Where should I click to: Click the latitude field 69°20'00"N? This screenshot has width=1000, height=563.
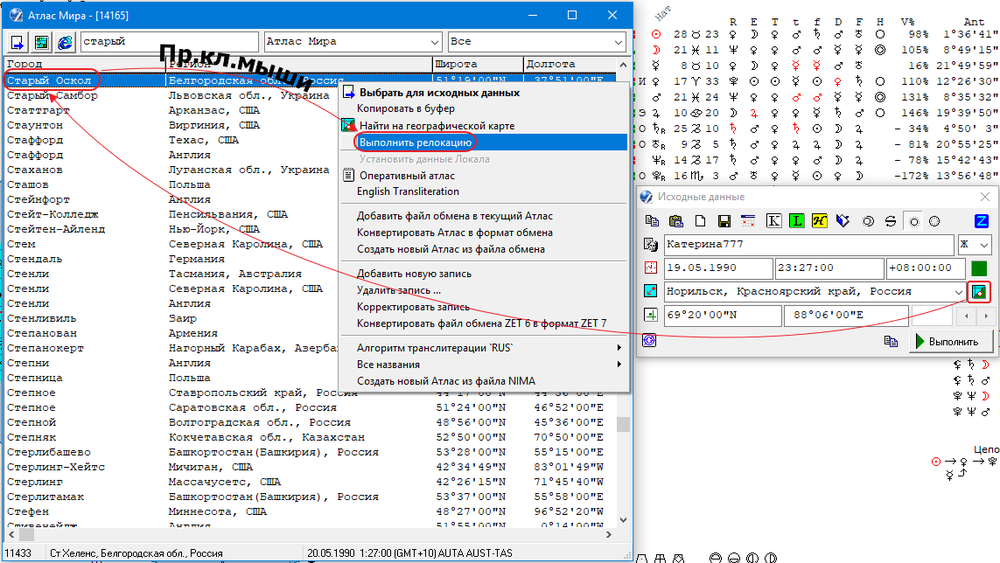click(x=723, y=315)
